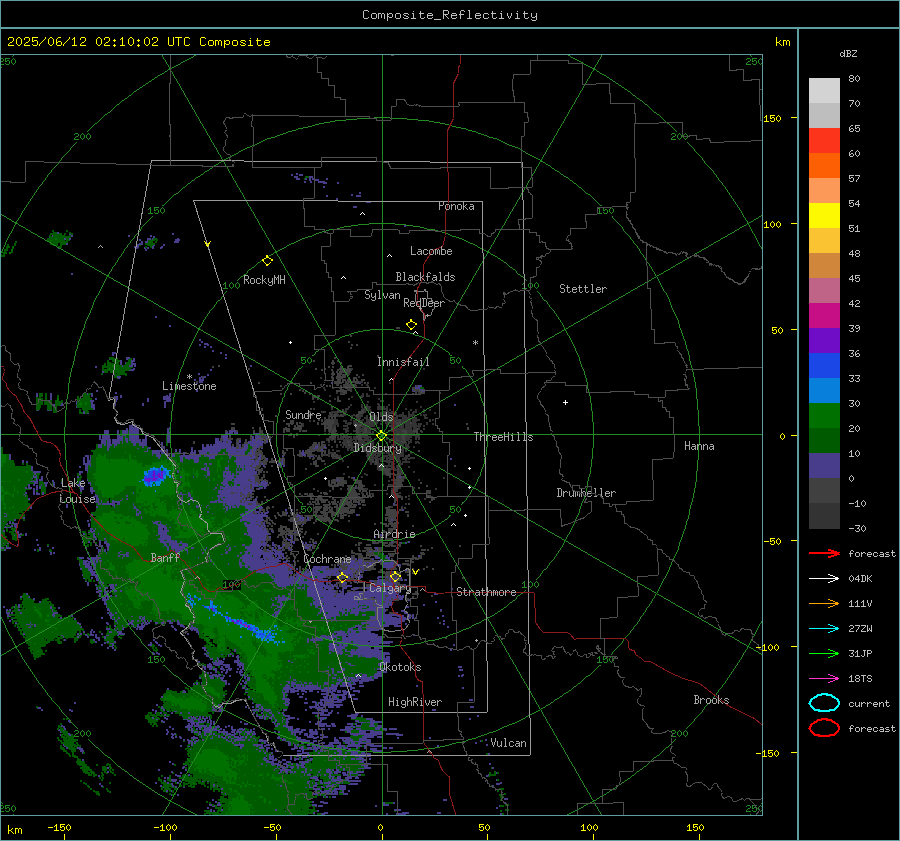Click the ThreeHills city label

[503, 437]
